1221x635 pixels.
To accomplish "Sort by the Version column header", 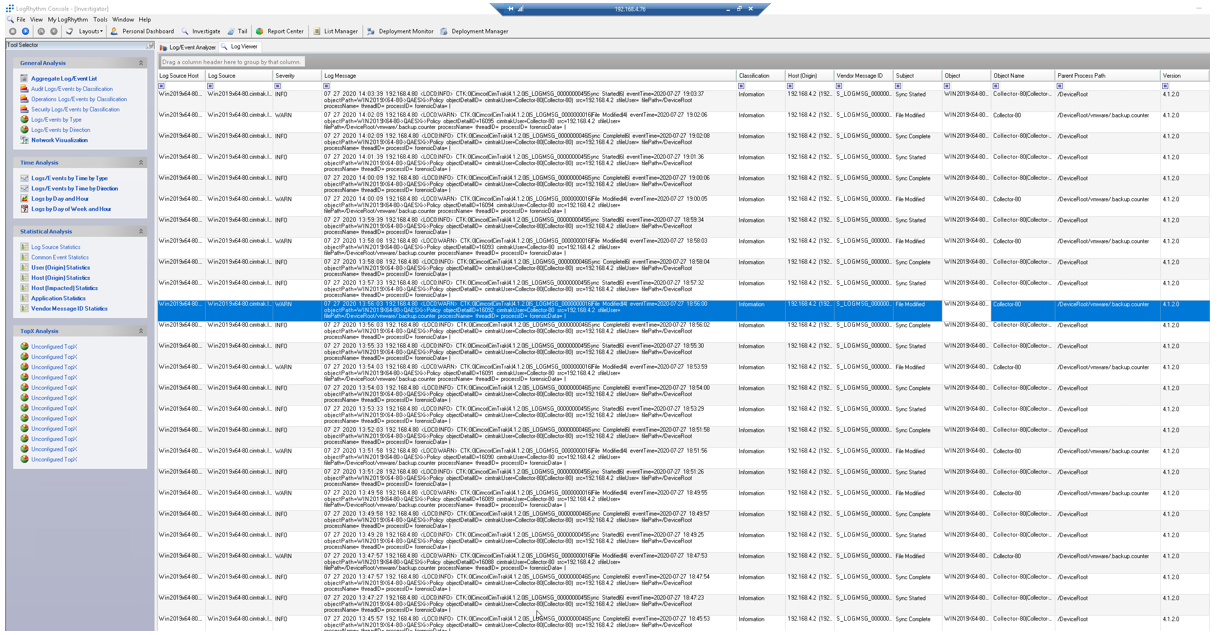I will (x=1184, y=76).
